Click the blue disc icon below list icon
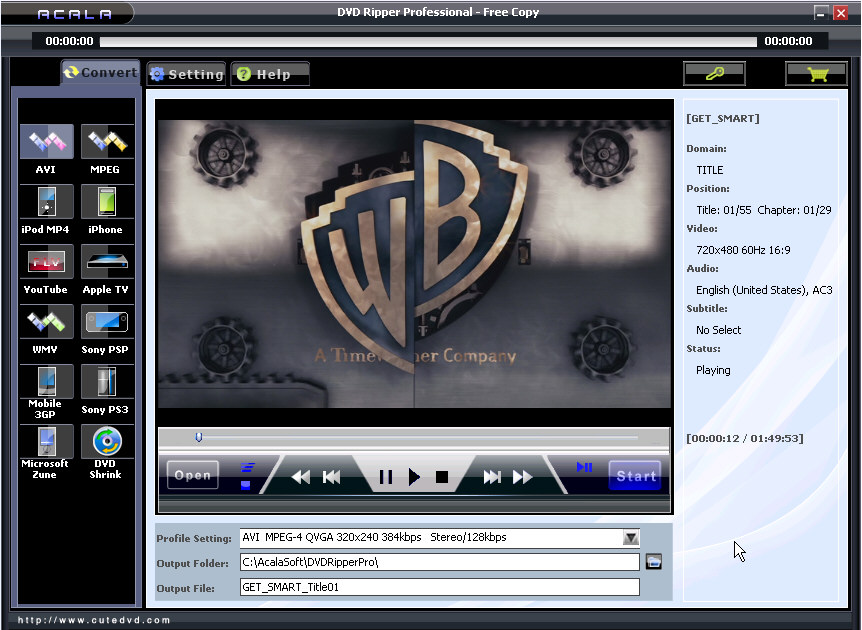Viewport: 862px width, 630px height. 246,485
